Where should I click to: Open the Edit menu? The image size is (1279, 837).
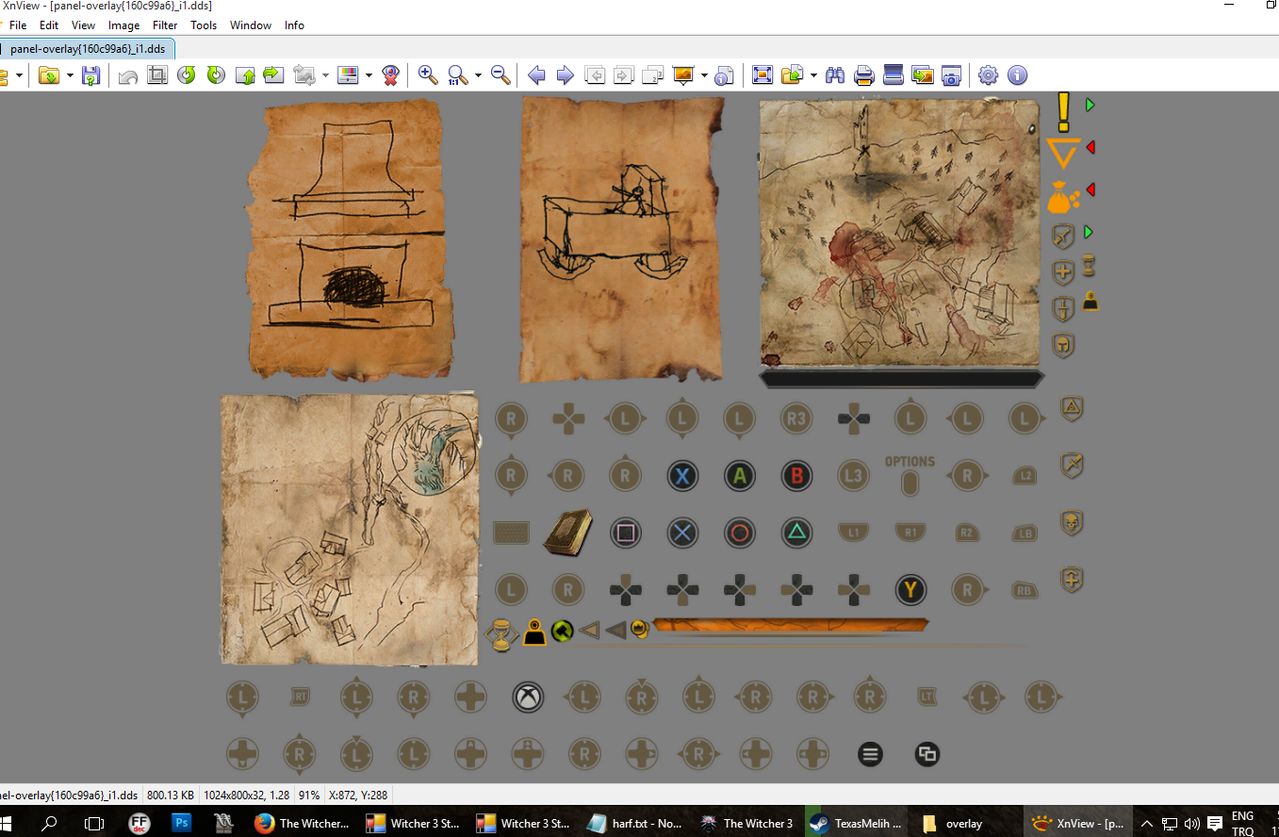coord(49,25)
